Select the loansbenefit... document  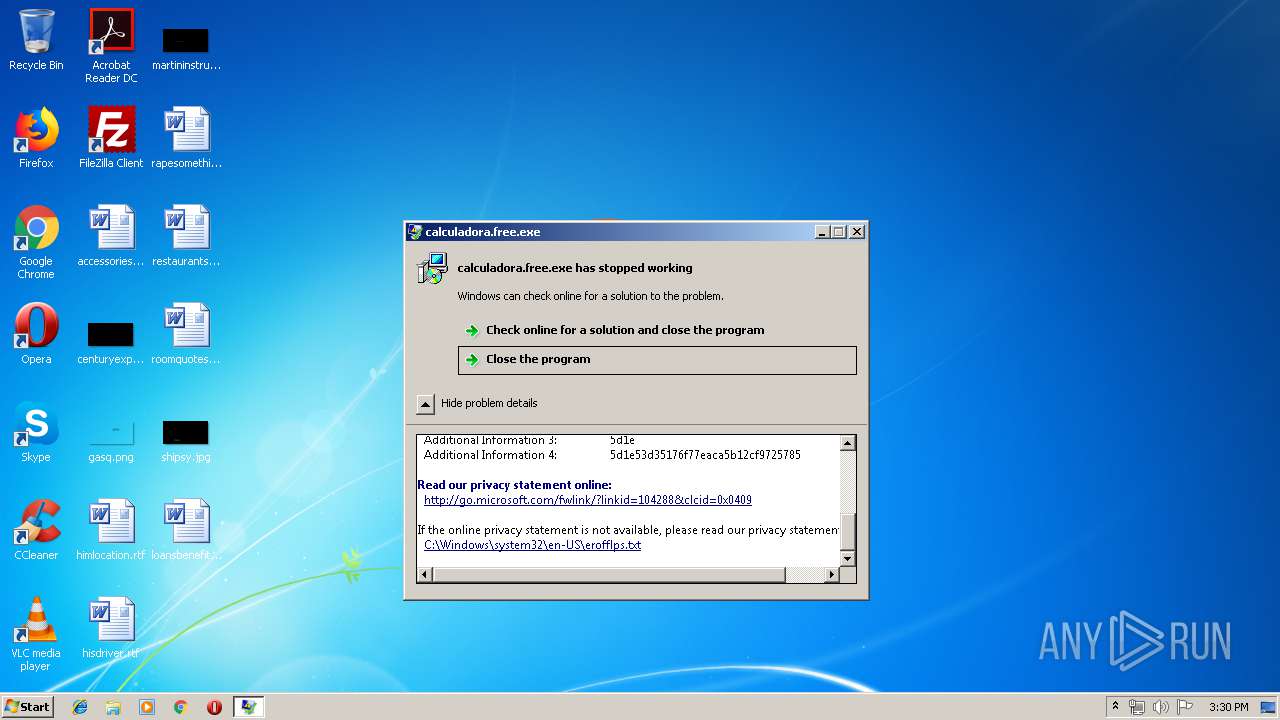pyautogui.click(x=186, y=530)
